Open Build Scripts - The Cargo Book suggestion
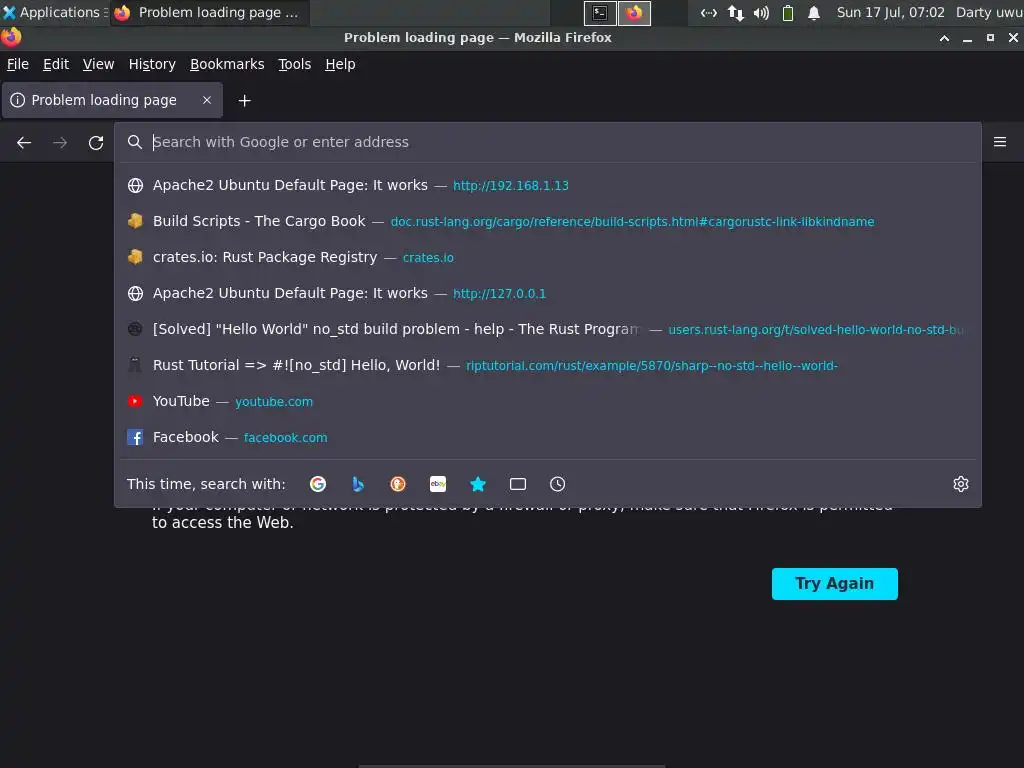 coord(547,221)
